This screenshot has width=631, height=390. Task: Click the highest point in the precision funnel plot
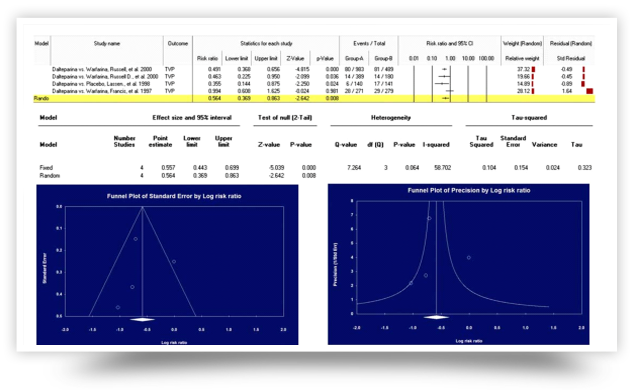click(429, 219)
